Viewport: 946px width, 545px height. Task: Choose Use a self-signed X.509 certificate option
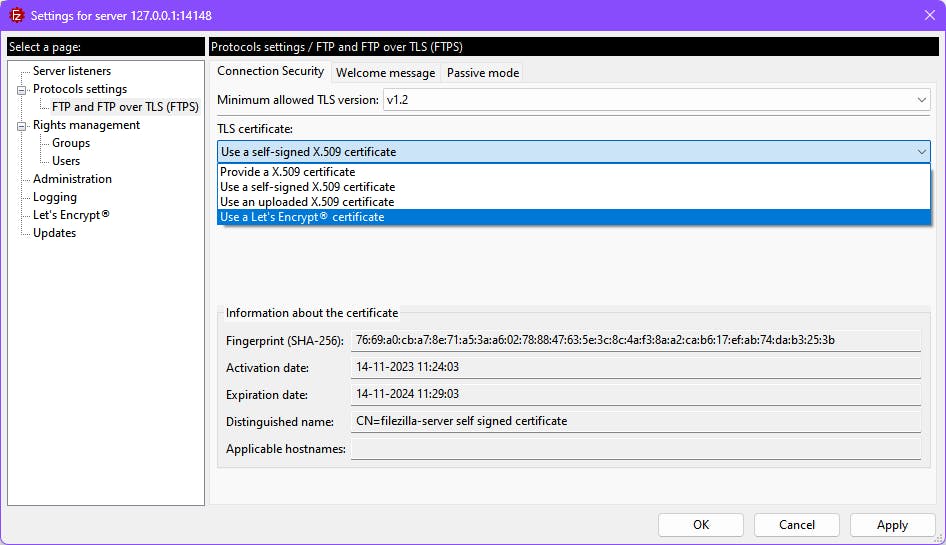[x=573, y=187]
